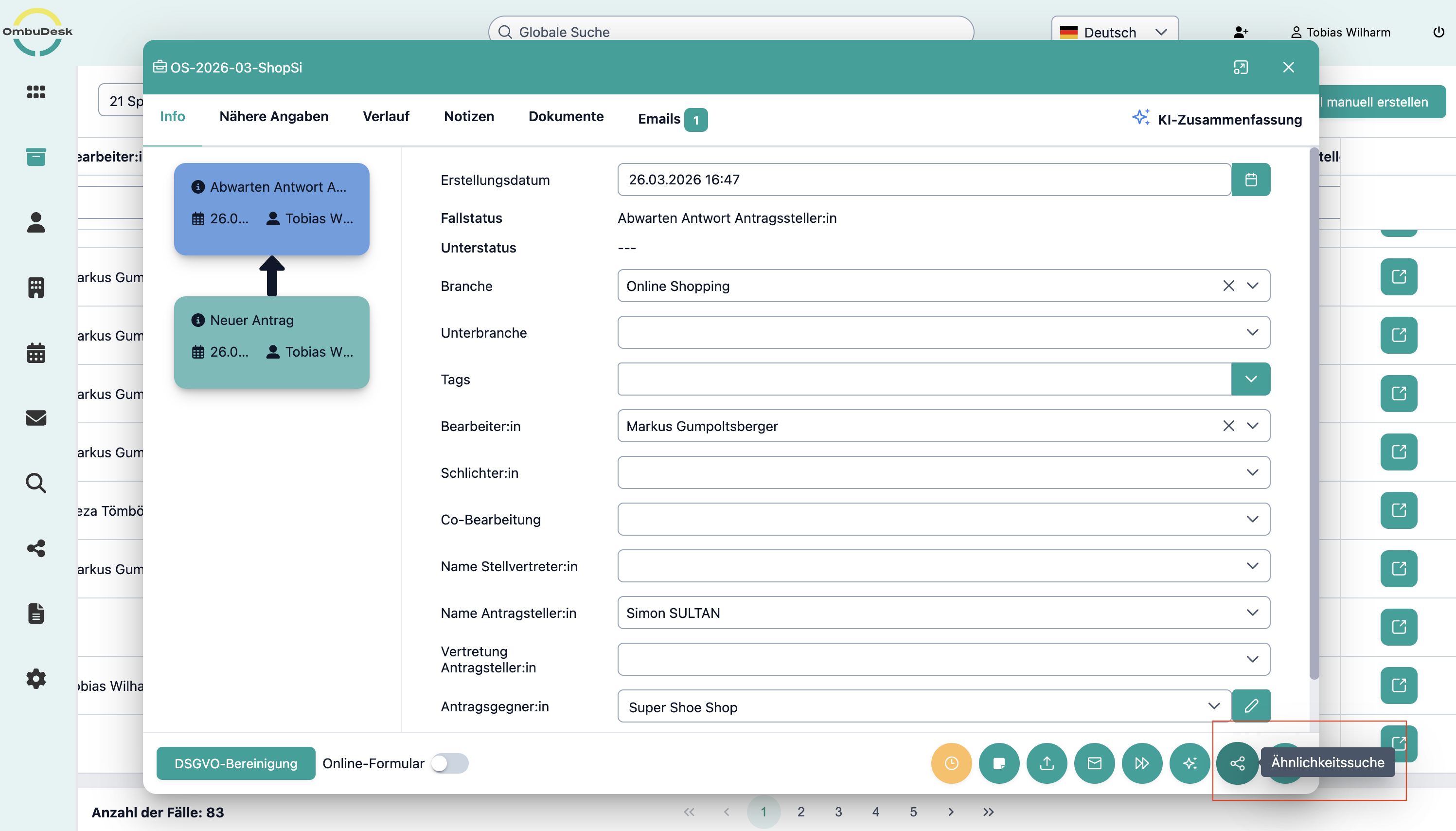
Task: Open the magnifier search icon in sidebar
Action: pyautogui.click(x=36, y=483)
